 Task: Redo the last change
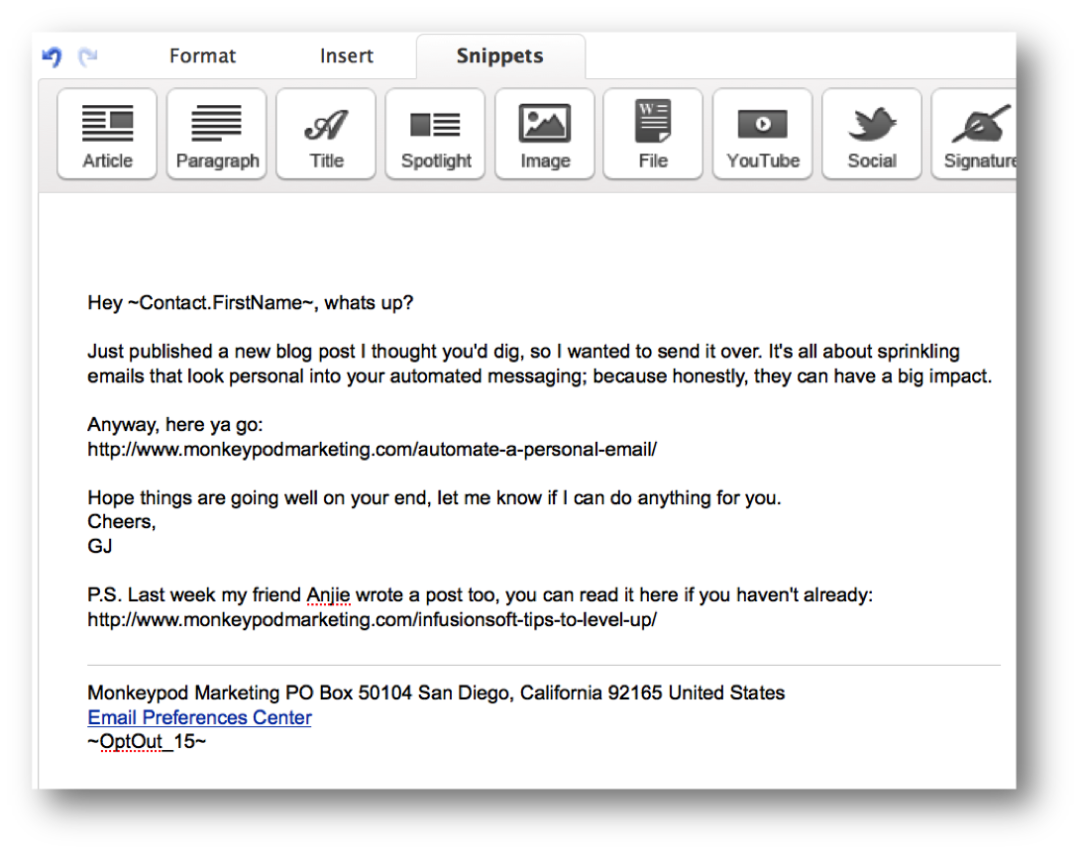(x=88, y=57)
